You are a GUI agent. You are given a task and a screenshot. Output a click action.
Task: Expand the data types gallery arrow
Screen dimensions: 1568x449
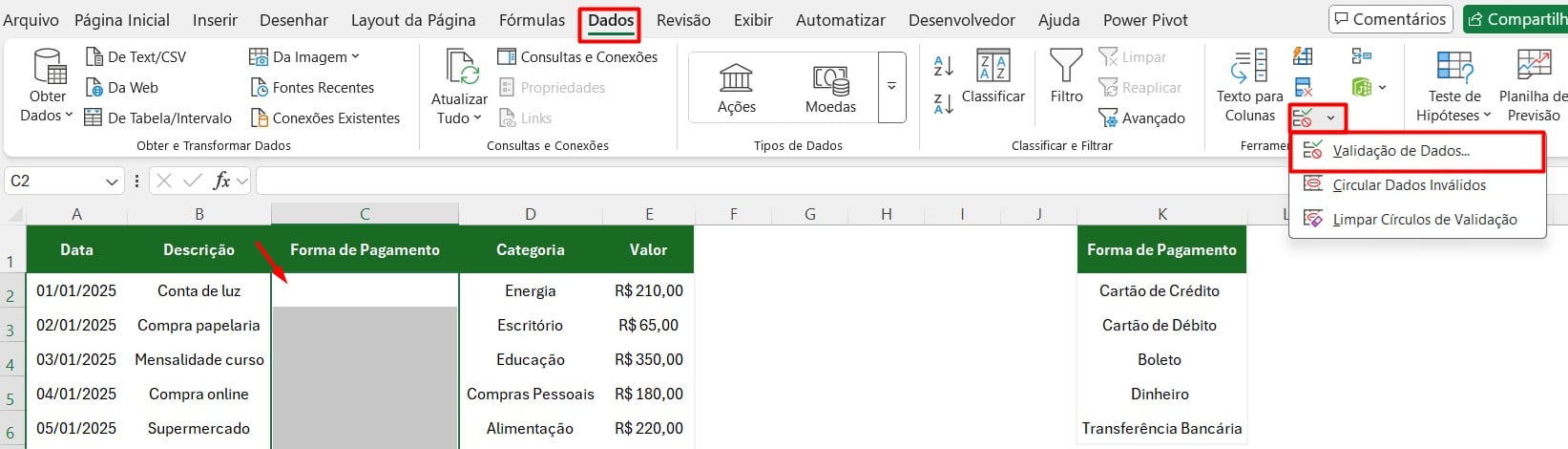point(891,87)
